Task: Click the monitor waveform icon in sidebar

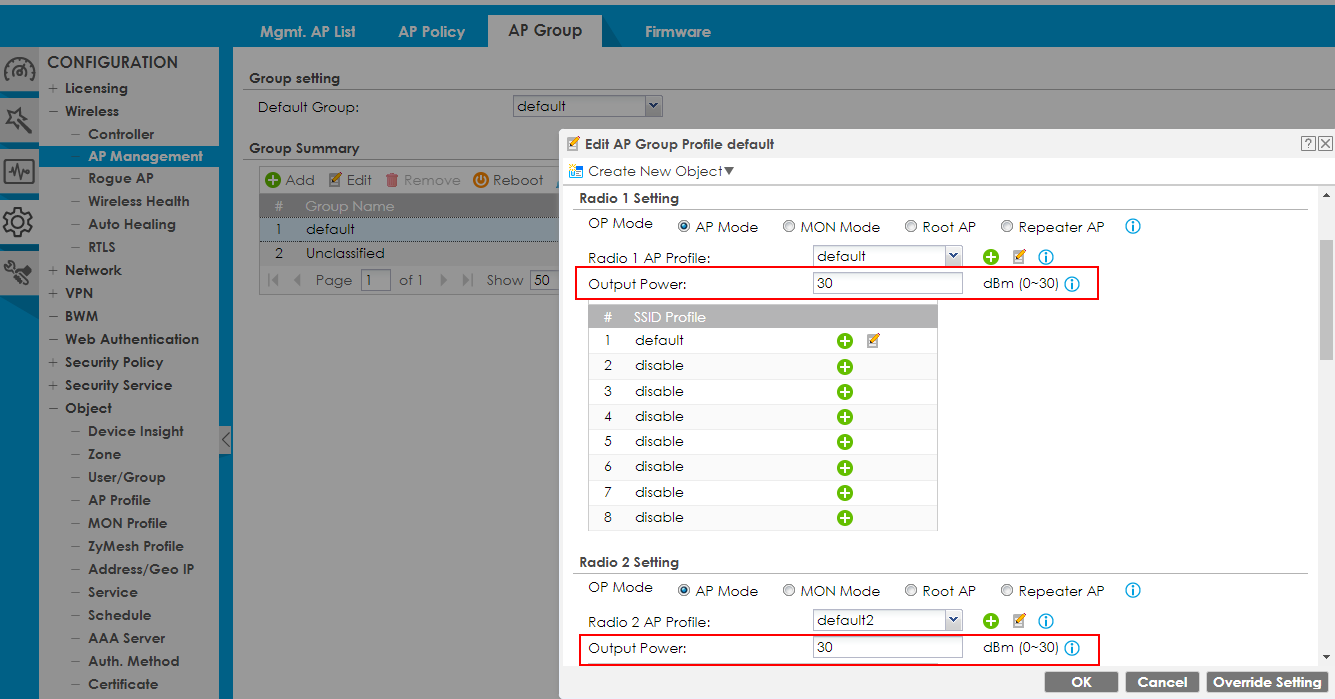Action: pos(19,171)
